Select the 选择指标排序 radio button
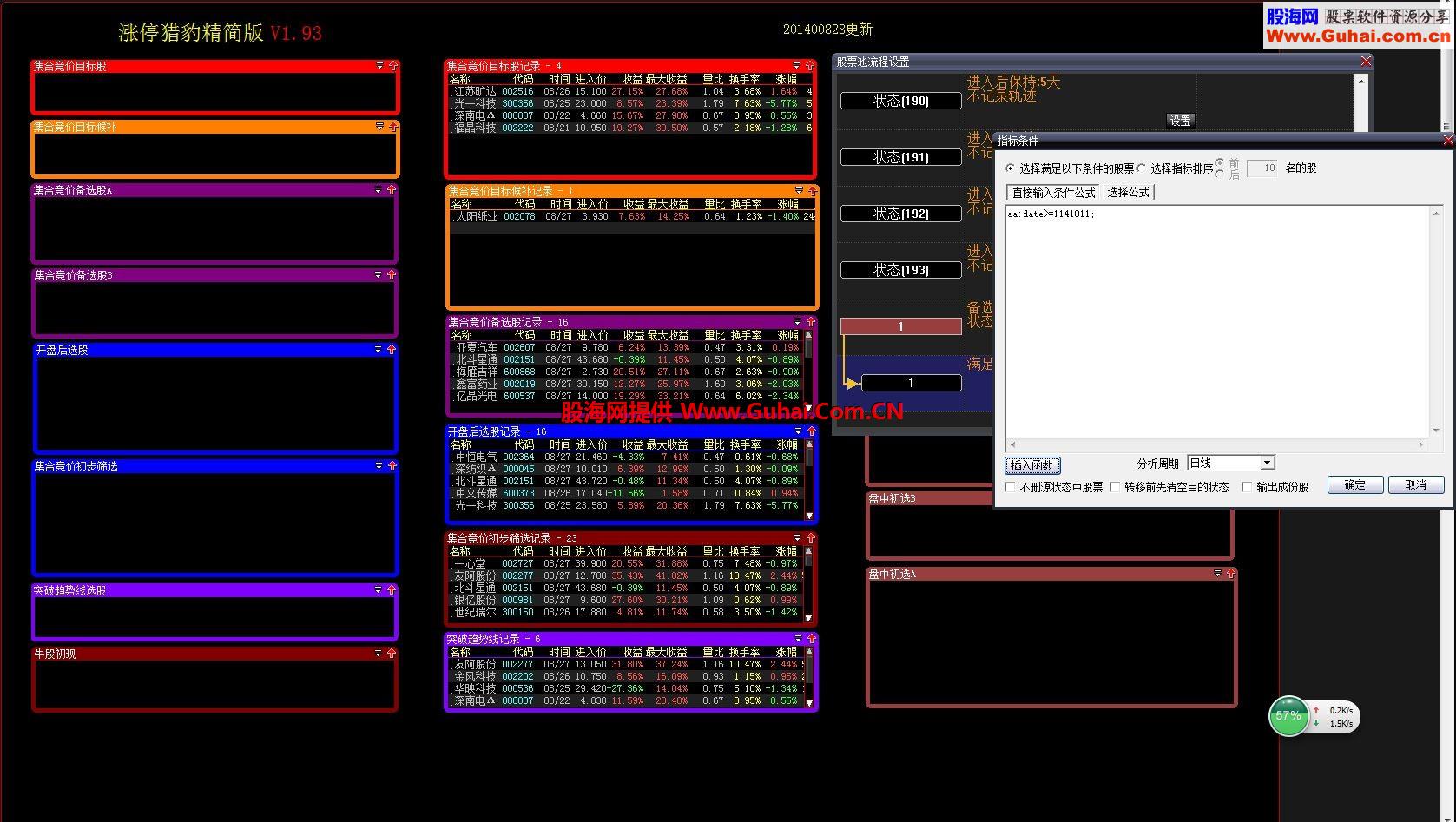Viewport: 1456px width, 822px height. click(x=1142, y=168)
